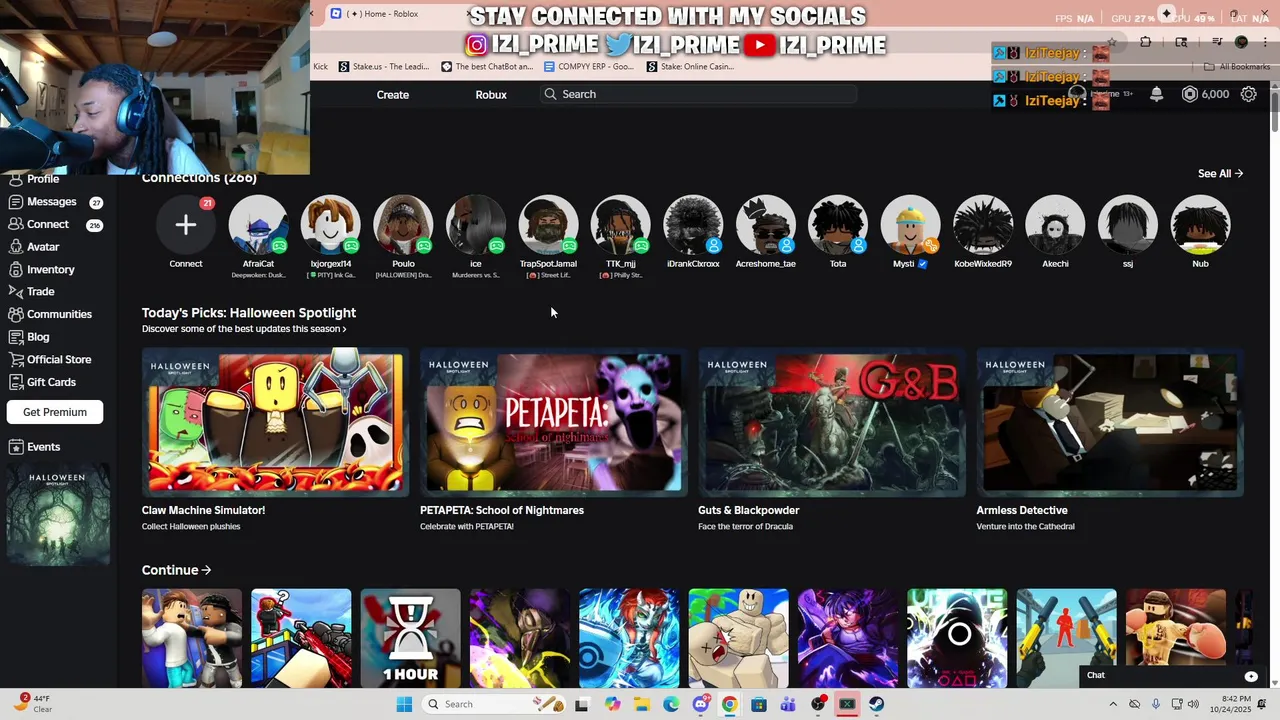Viewport: 1280px width, 720px height.
Task: Click the Windows taskbar Search box
Action: [x=495, y=704]
